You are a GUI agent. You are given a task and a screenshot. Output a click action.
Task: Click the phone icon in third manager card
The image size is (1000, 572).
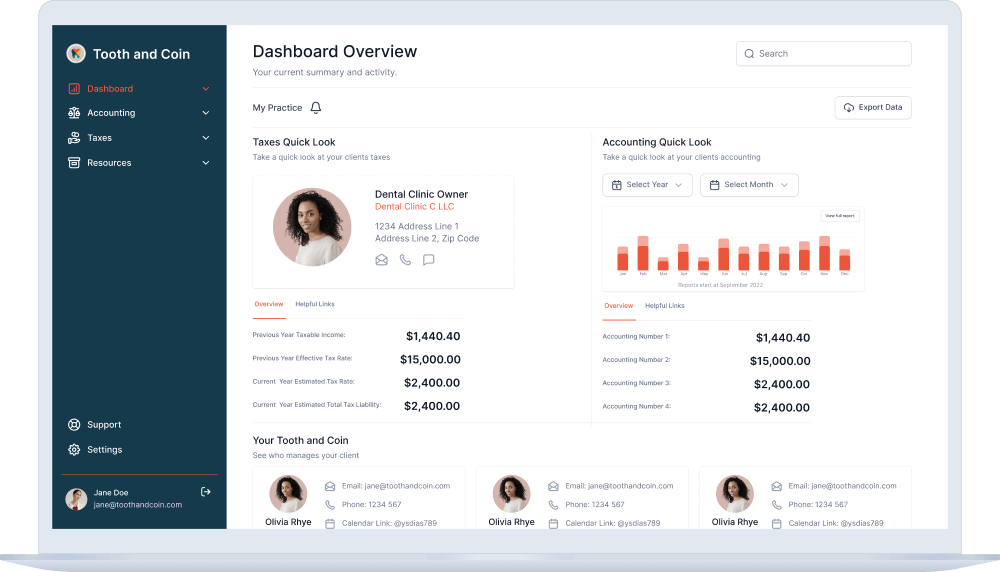coord(776,505)
